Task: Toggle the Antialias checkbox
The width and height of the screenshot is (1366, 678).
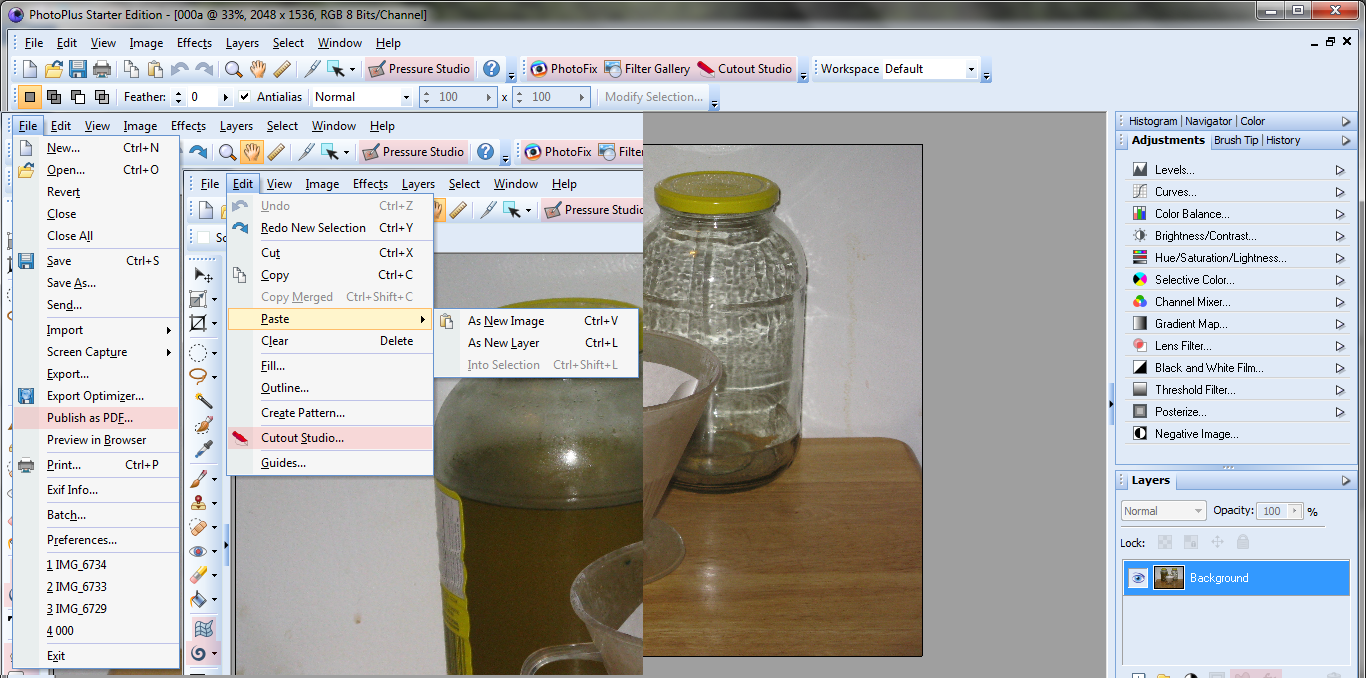Action: coord(244,97)
